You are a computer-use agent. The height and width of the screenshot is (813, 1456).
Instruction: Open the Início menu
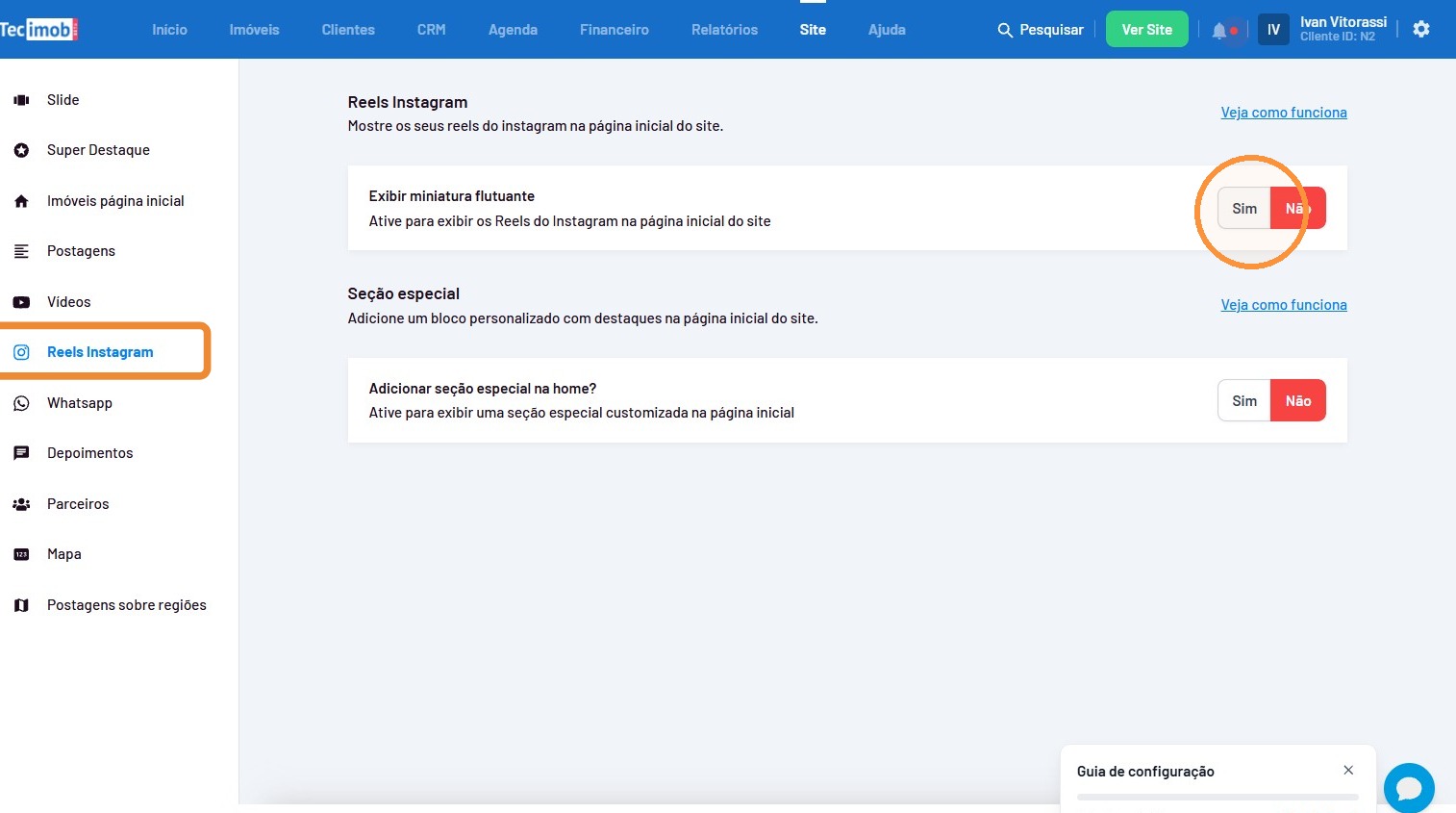point(169,30)
